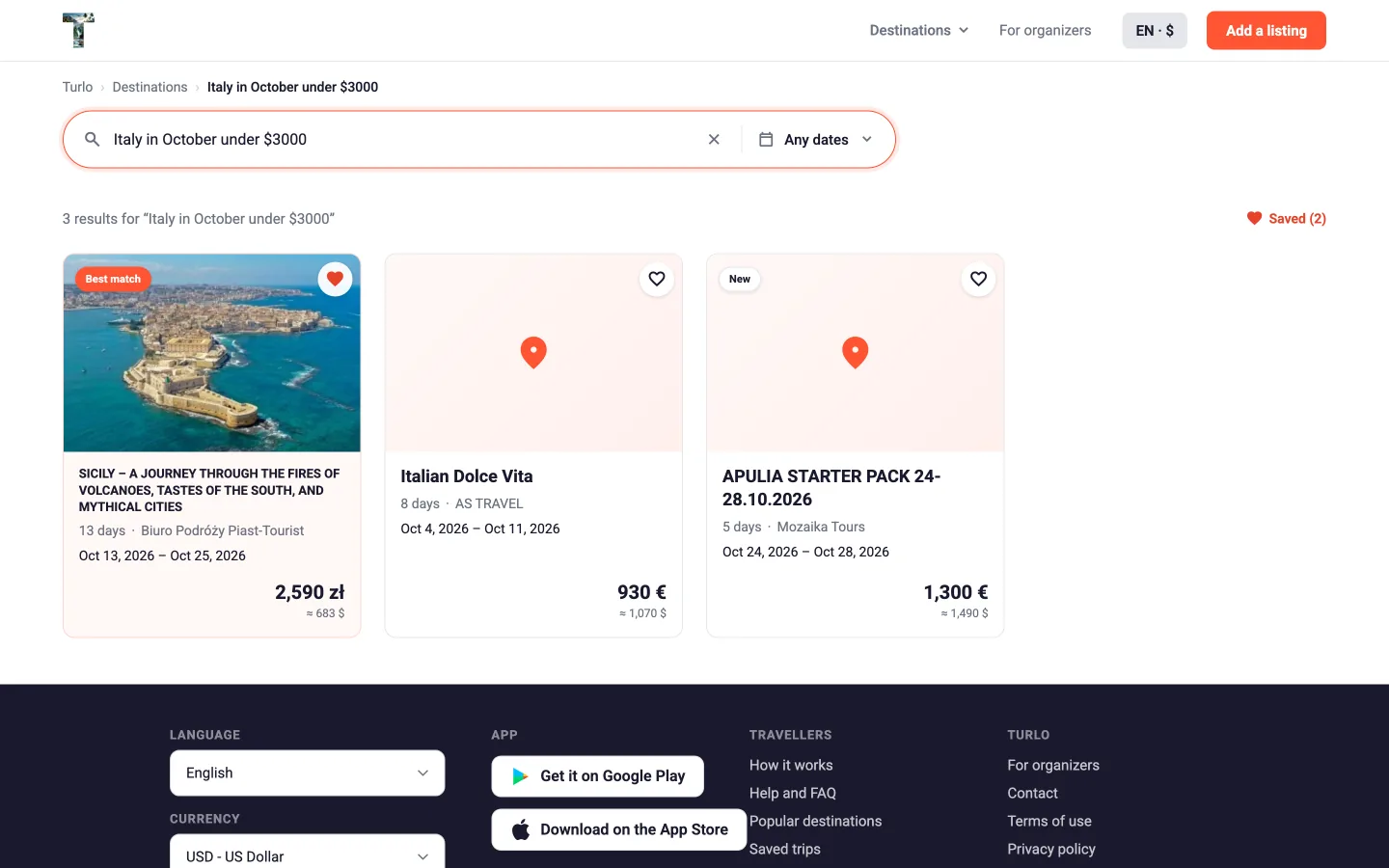Viewport: 1389px width, 868px height.
Task: Clear the search query with the X icon
Action: [714, 139]
